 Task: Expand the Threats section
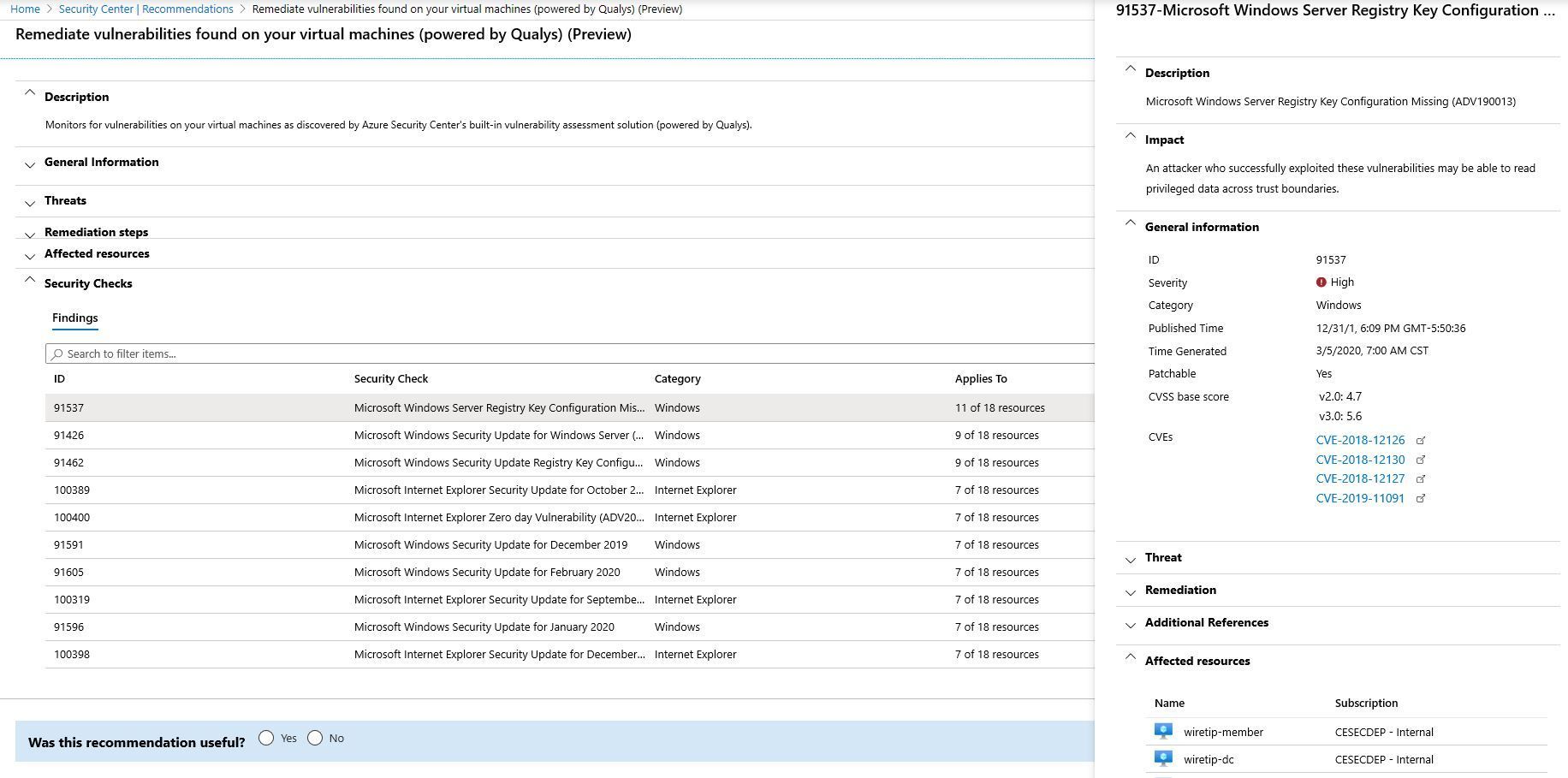click(x=30, y=201)
